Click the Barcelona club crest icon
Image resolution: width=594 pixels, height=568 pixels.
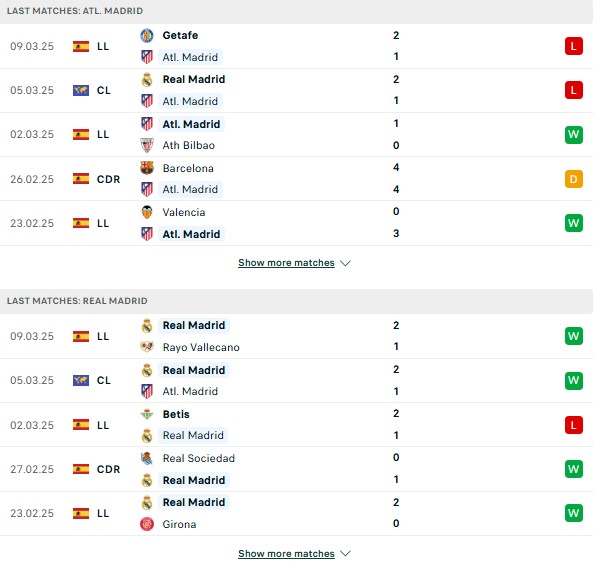pos(147,168)
